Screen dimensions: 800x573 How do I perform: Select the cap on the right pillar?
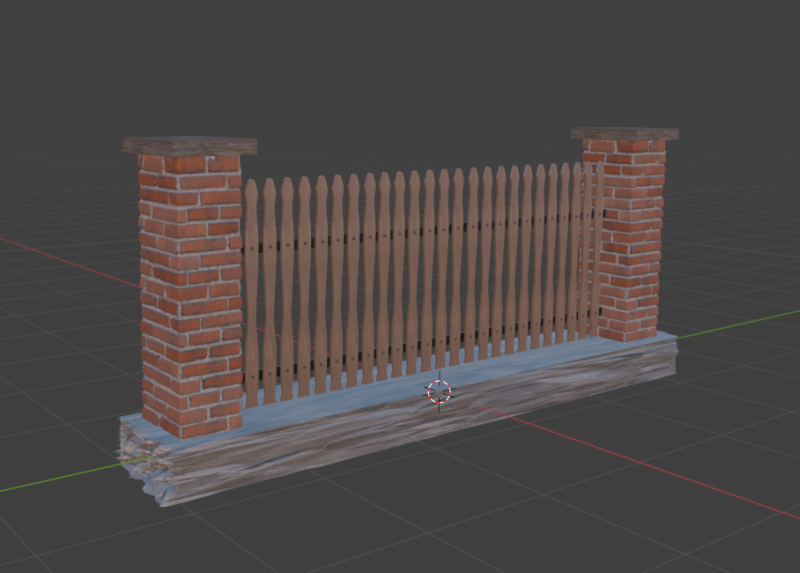pos(625,134)
